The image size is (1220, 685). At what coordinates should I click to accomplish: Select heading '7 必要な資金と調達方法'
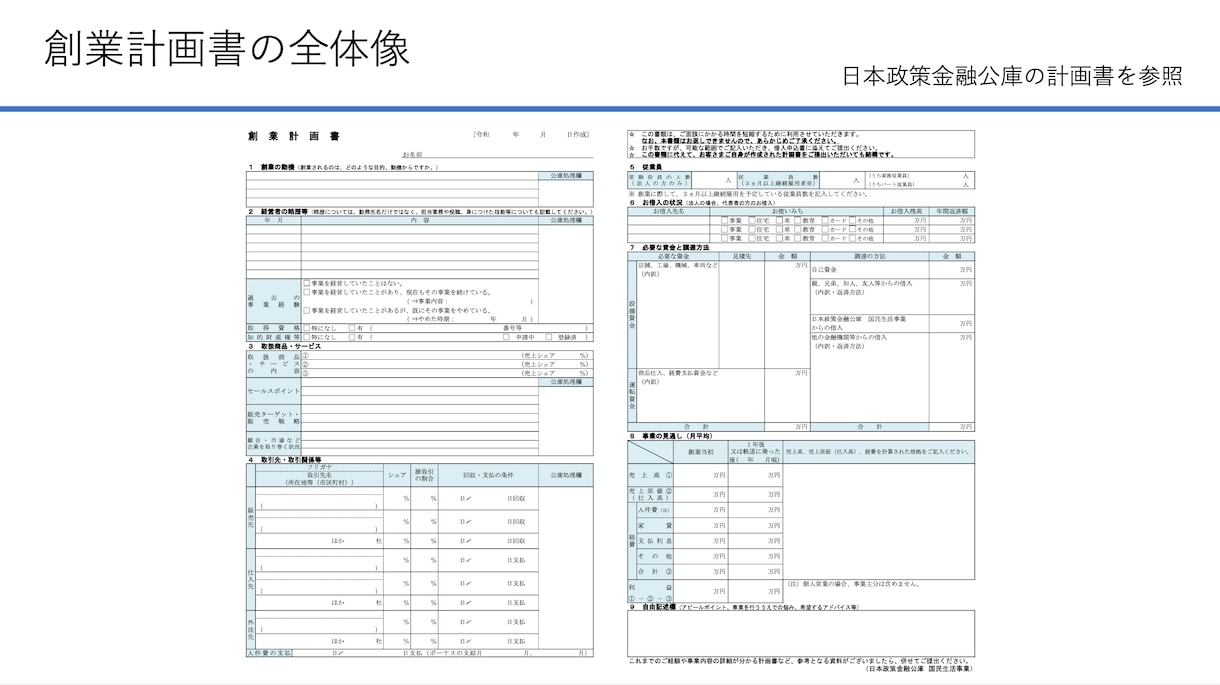(669, 247)
